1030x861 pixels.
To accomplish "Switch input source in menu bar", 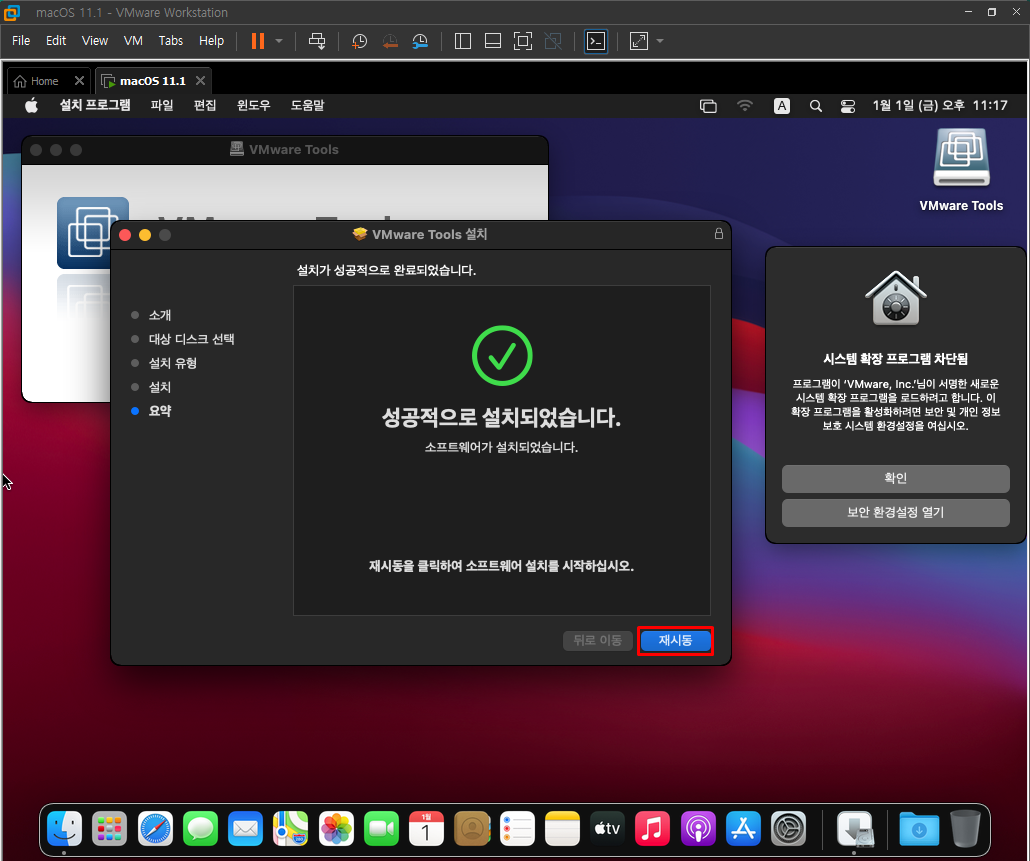I will pos(782,106).
